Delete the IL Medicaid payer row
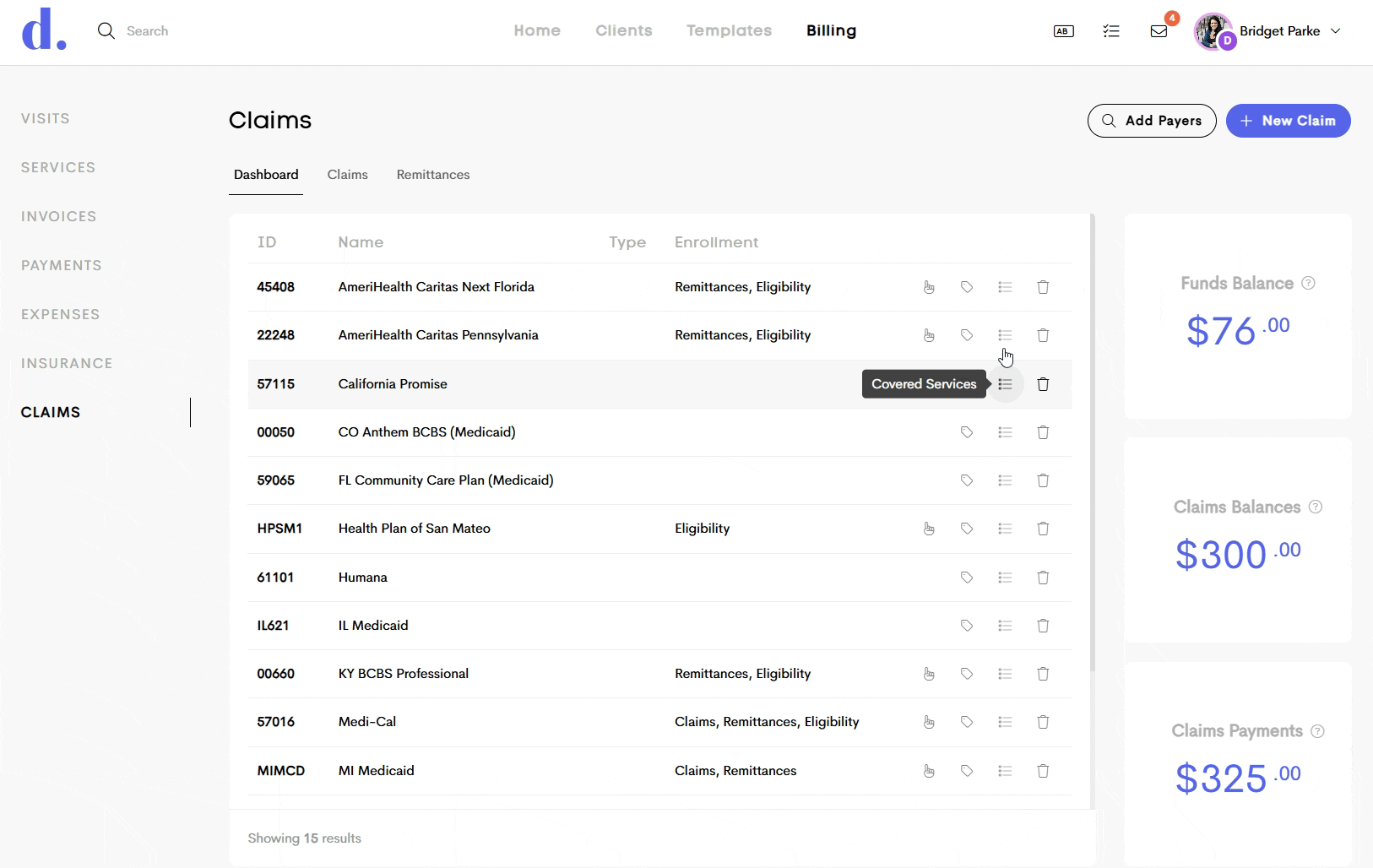 [1043, 626]
